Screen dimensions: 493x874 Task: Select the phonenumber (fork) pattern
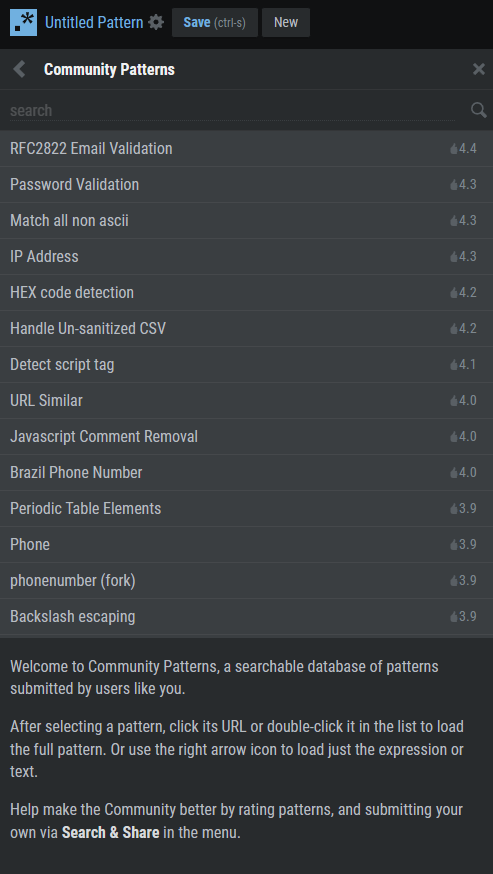tap(246, 580)
